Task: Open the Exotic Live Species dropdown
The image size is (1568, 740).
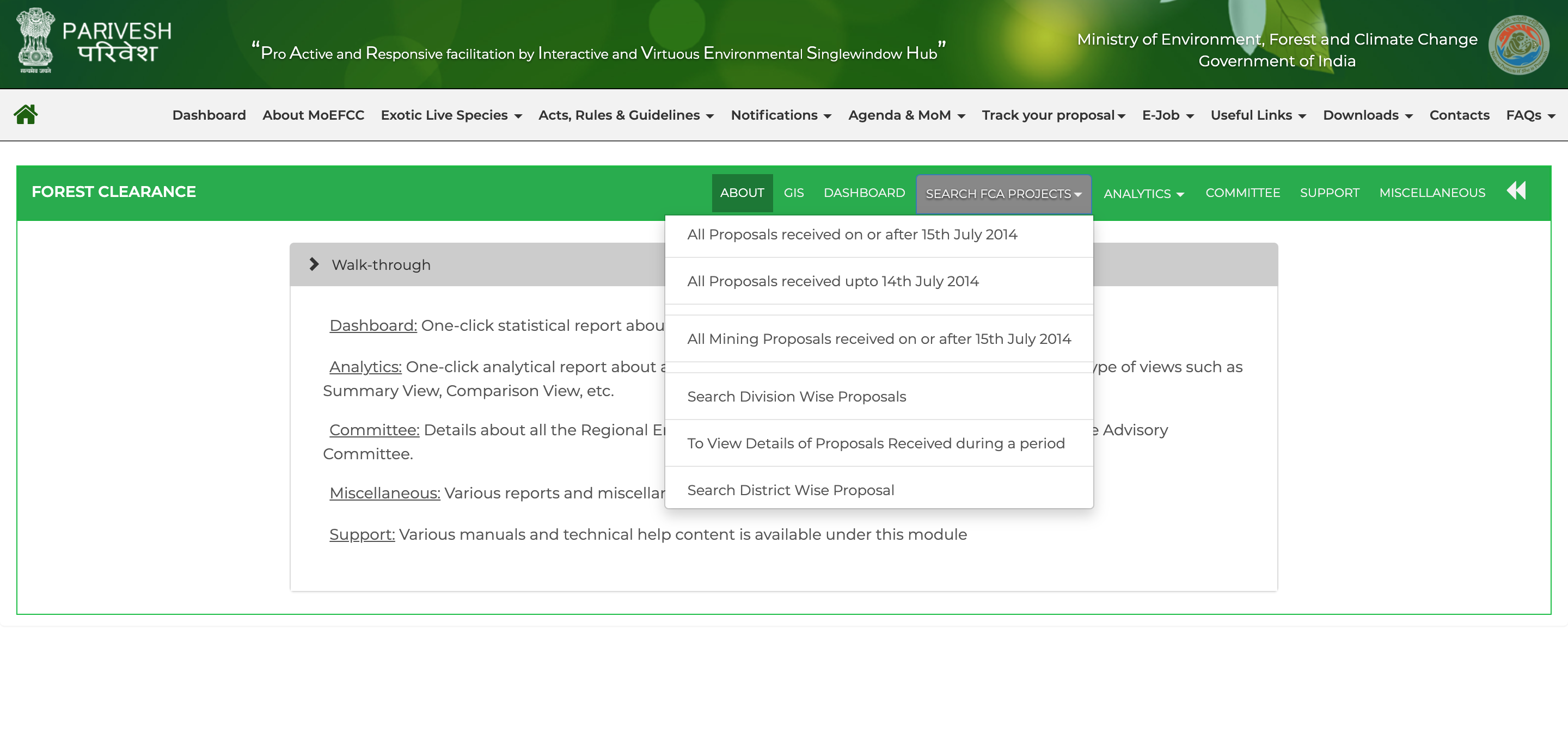Action: [x=451, y=115]
